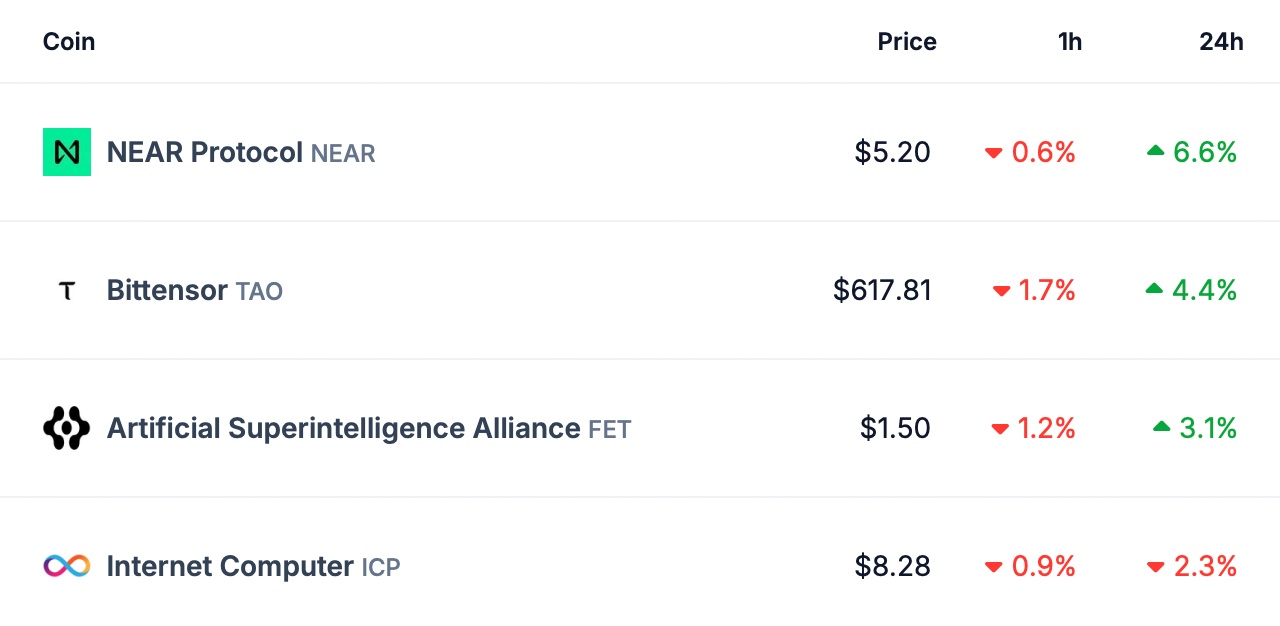The width and height of the screenshot is (1280, 626).
Task: Click NEAR's green 24h up arrow
Action: pos(1156,151)
